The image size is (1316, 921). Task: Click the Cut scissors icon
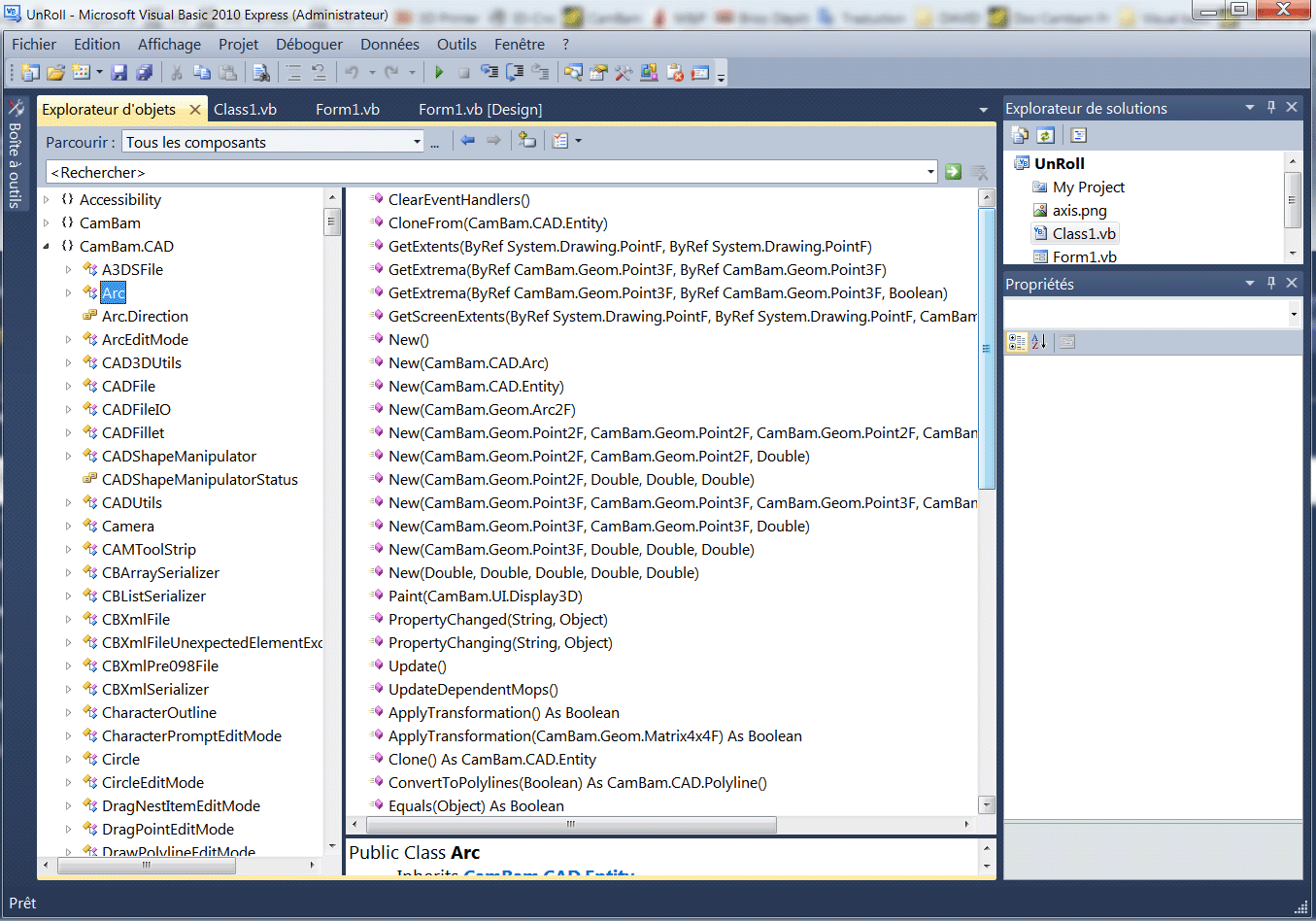point(177,73)
